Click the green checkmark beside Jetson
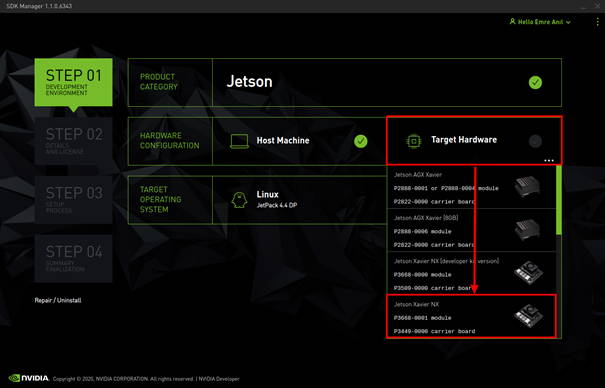The width and height of the screenshot is (605, 388). point(535,83)
